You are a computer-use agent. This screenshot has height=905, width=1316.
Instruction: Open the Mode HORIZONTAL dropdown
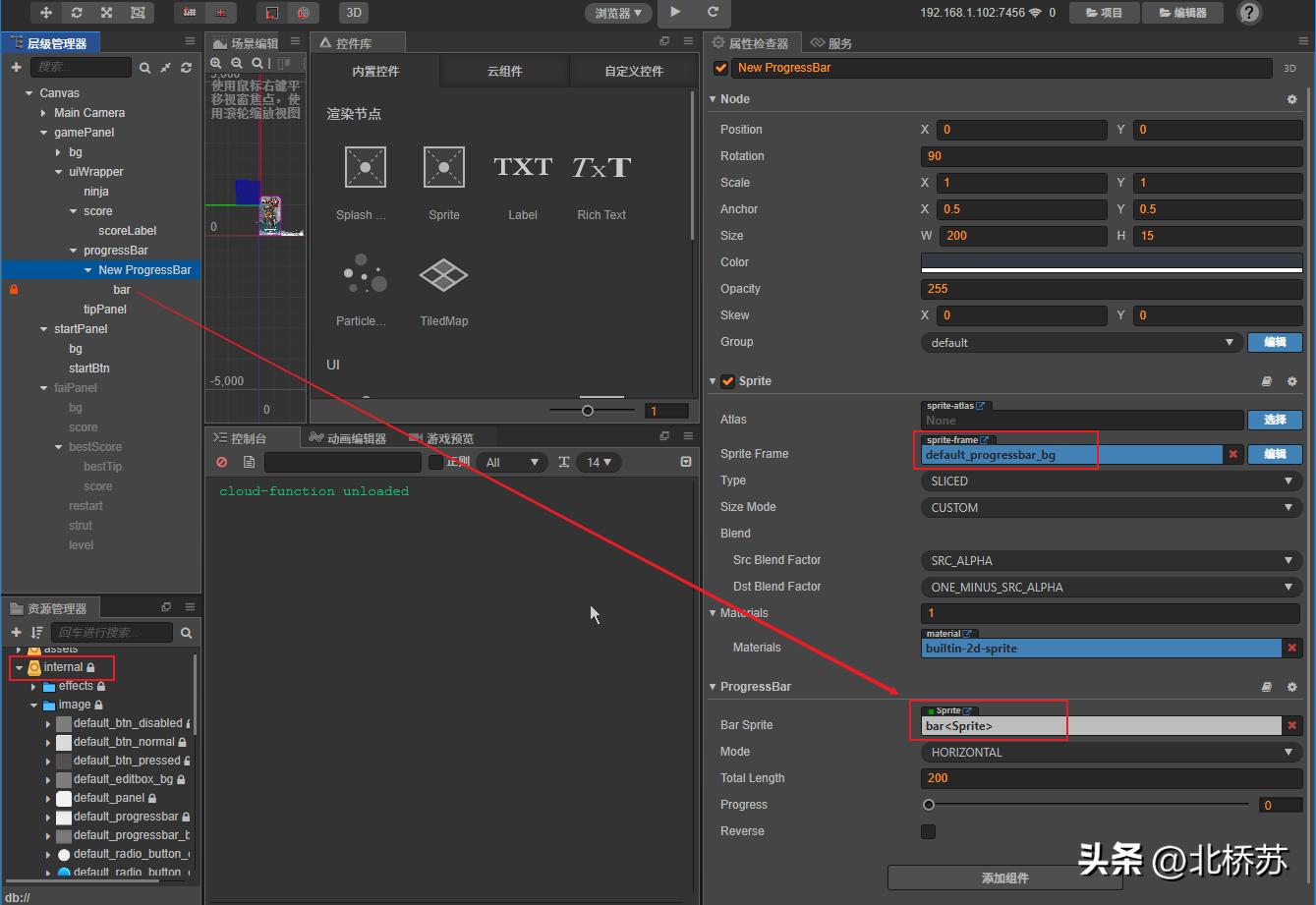[x=1110, y=752]
